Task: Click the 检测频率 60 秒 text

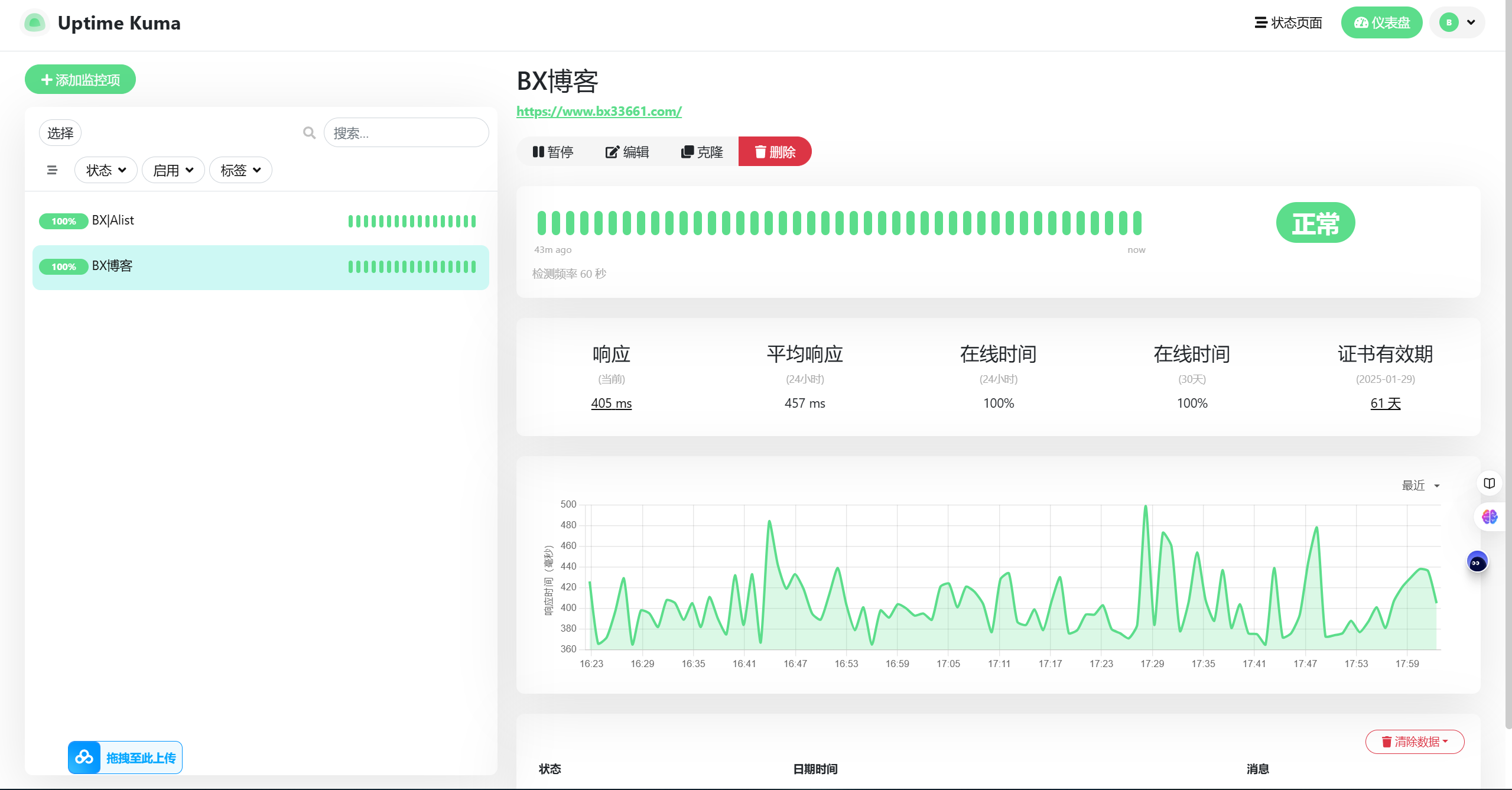Action: (x=569, y=274)
